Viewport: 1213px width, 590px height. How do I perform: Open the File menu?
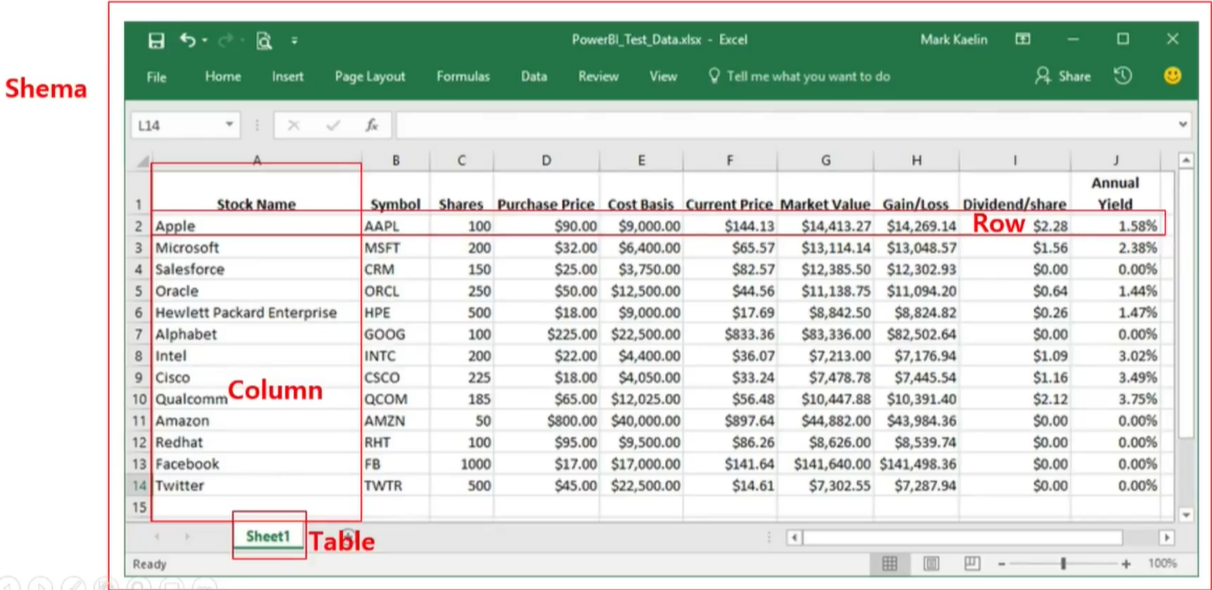coord(157,76)
